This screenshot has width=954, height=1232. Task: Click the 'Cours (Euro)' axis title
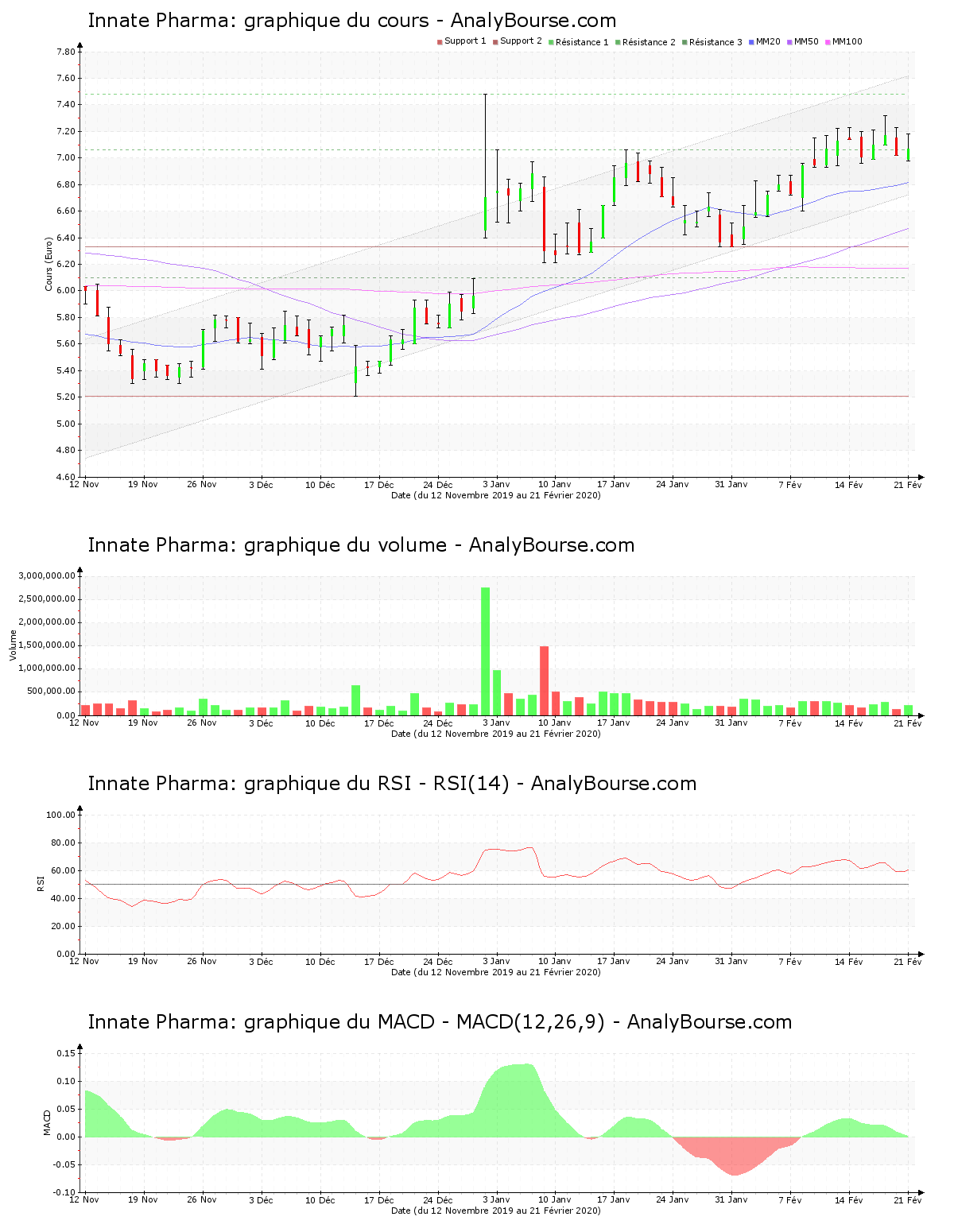pyautogui.click(x=48, y=264)
